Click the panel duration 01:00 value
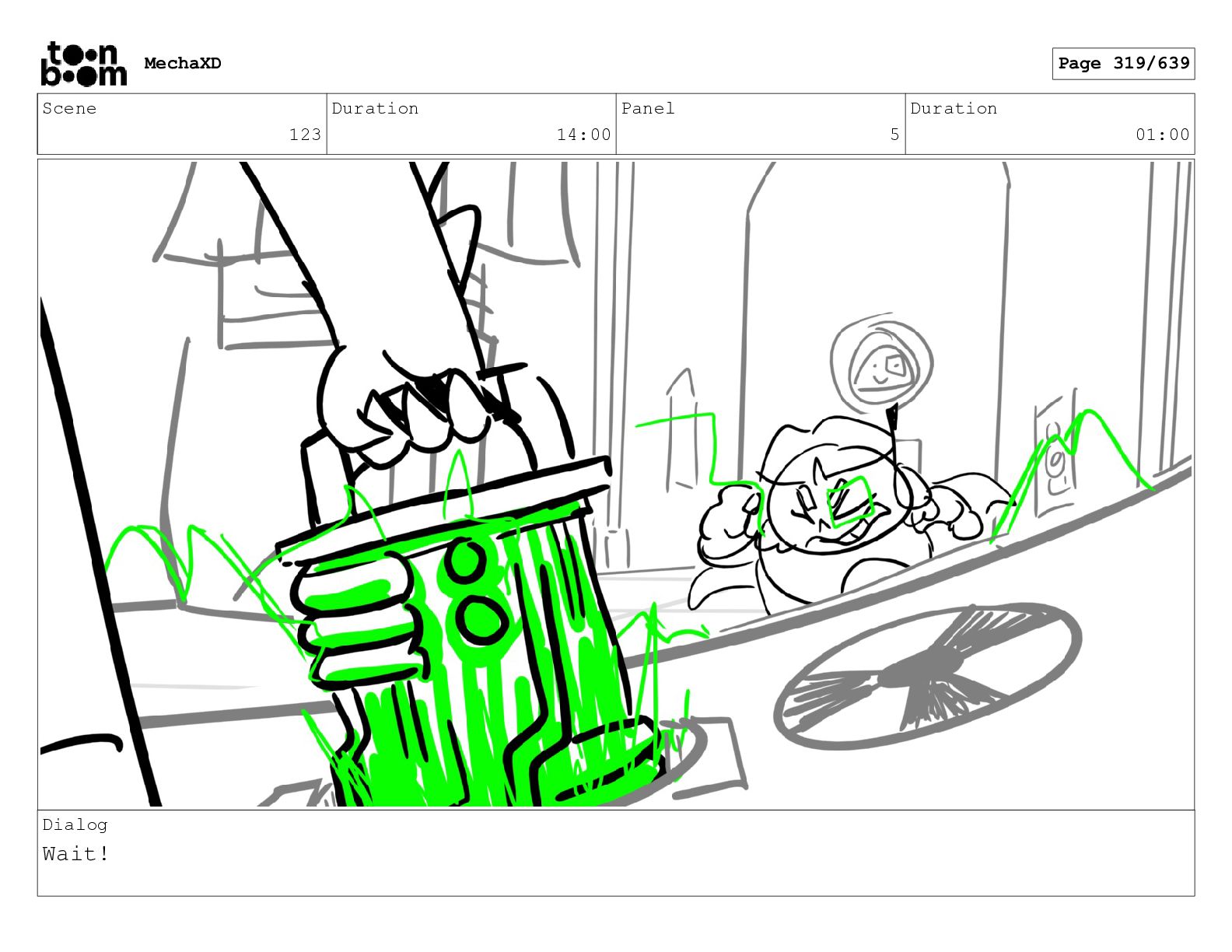This screenshot has width=1232, height=952. click(x=1162, y=135)
